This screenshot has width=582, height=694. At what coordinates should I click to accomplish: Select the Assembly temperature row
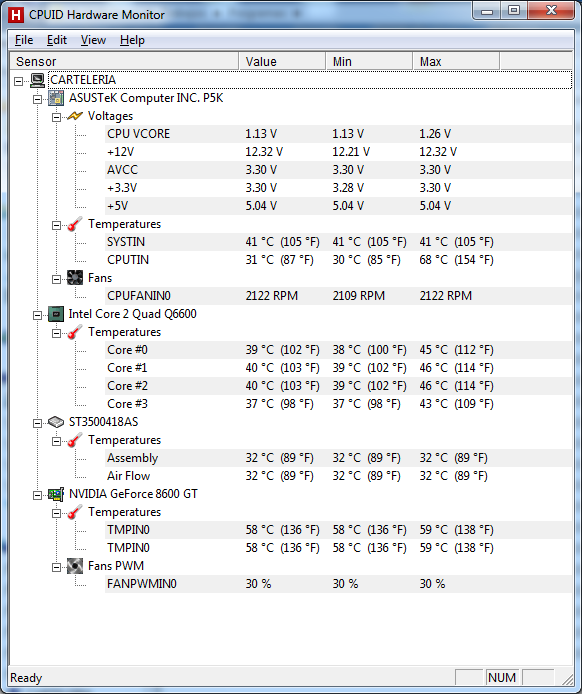tap(338, 458)
